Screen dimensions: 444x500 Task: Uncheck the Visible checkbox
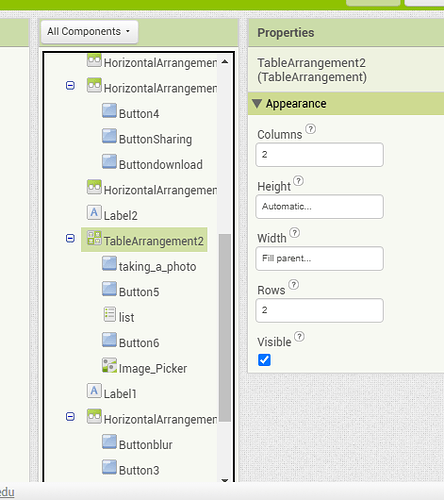click(x=264, y=360)
